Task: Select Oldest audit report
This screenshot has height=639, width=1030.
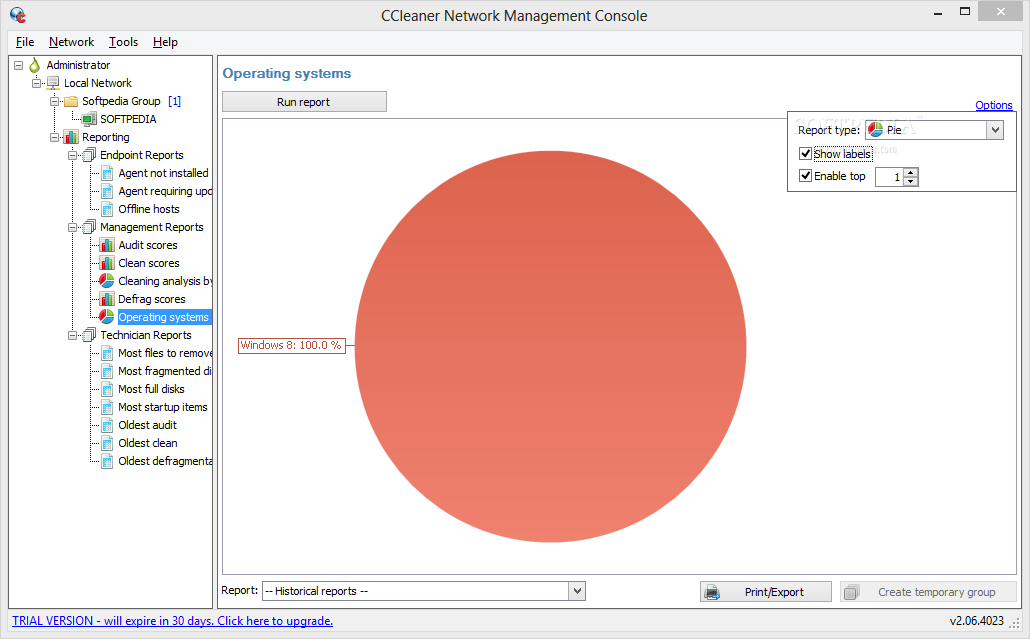Action: click(x=147, y=425)
